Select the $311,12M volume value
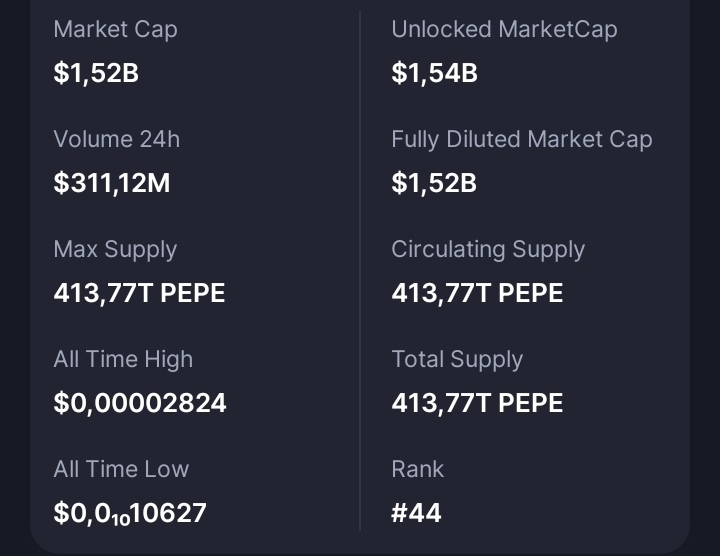720x556 pixels. (x=112, y=183)
